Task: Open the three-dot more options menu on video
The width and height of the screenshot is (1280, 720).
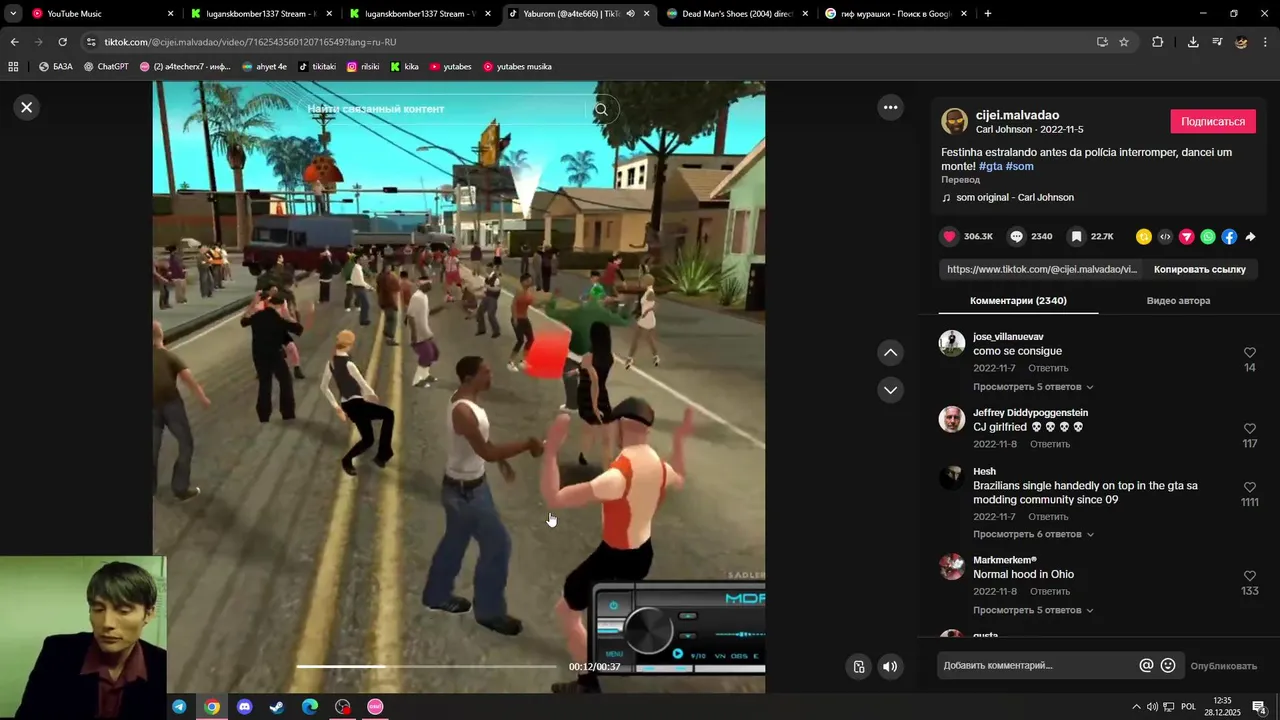Action: 890,107
